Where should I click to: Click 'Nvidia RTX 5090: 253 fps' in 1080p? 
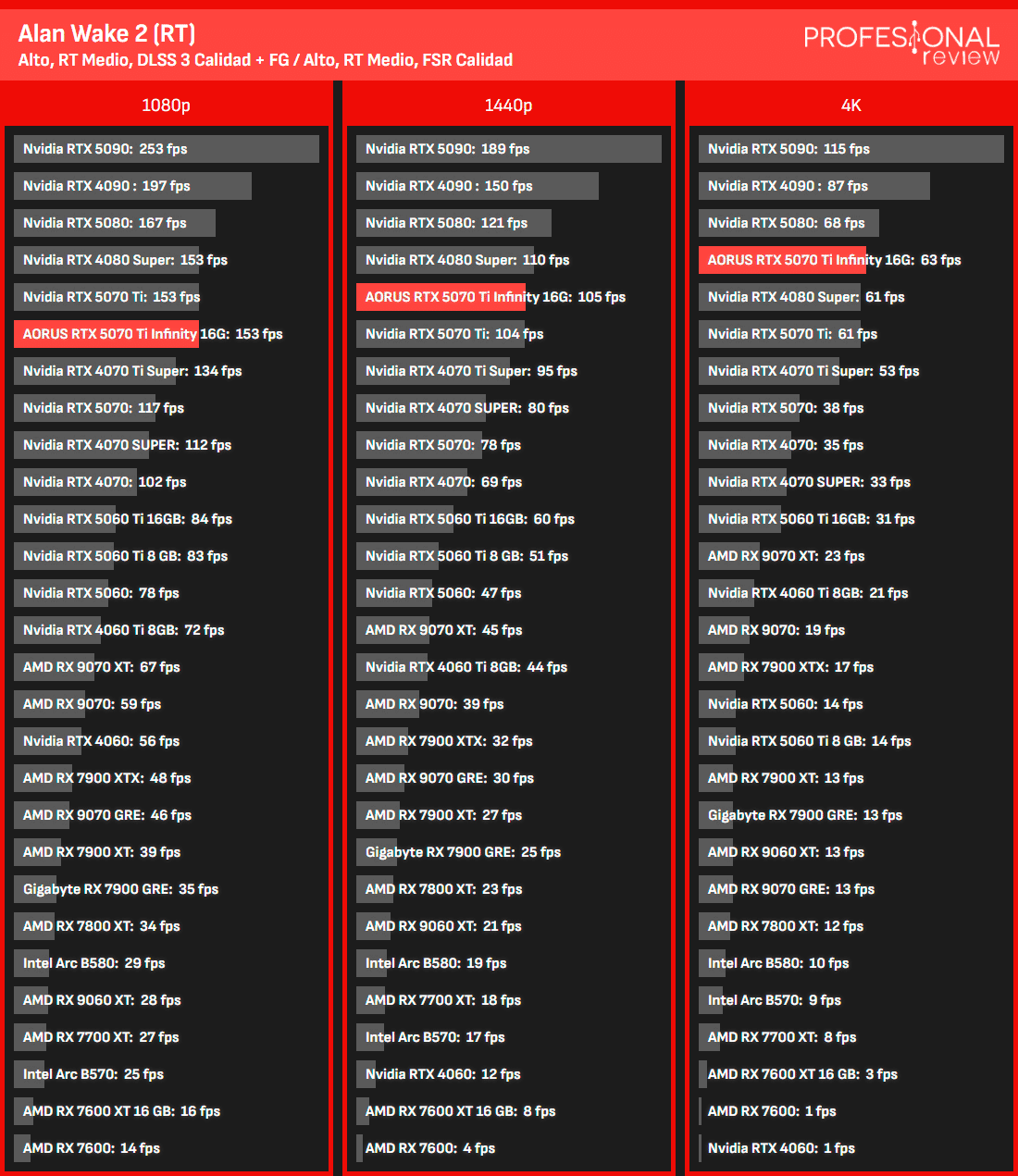coord(167,149)
